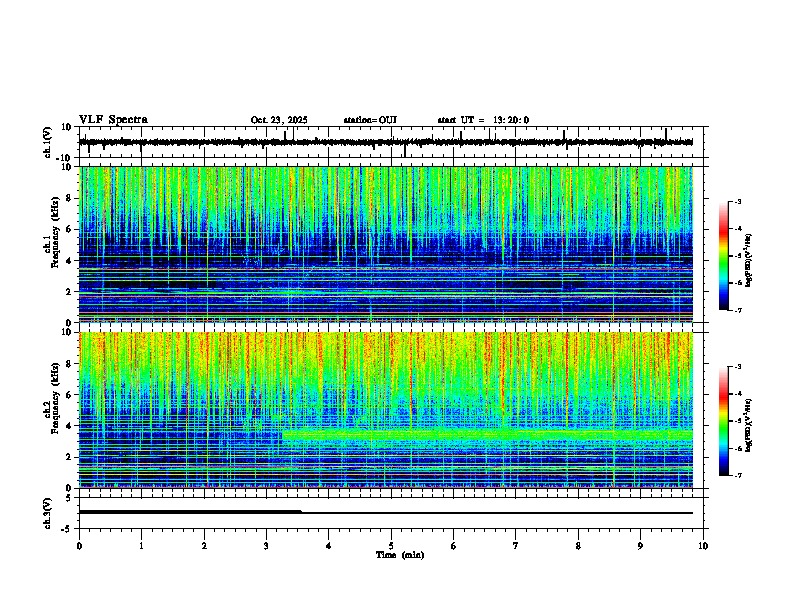Screen dimensions: 792x612
Task: Click inside the ch.1 spectrogram panel
Action: (386, 244)
